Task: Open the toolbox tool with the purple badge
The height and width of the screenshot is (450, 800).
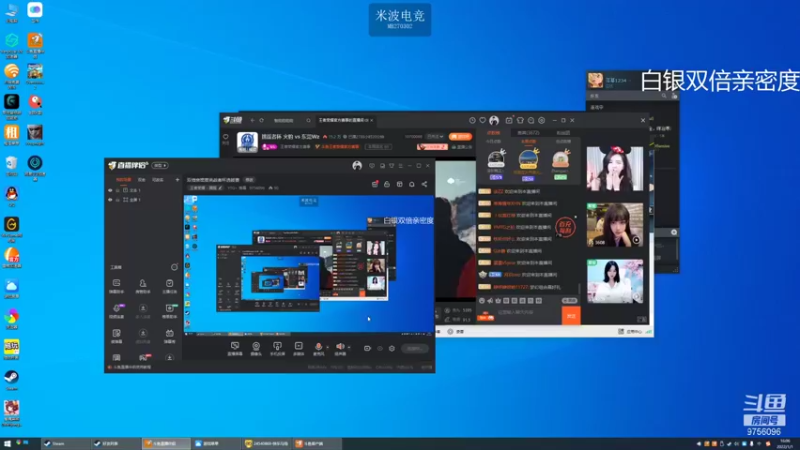Action: pos(116,311)
